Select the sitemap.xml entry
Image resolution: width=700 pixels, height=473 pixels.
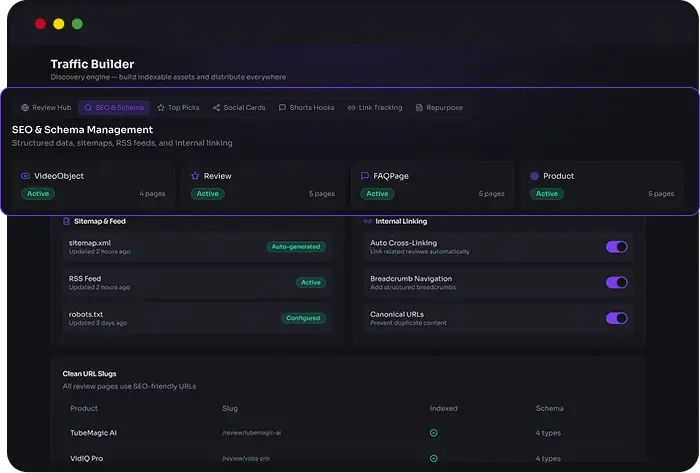click(197, 247)
